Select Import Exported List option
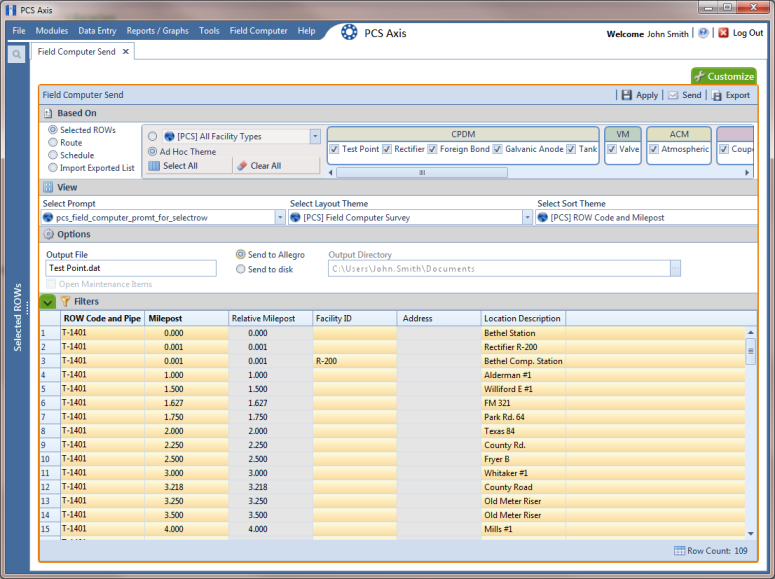This screenshot has width=775, height=579. pos(53,168)
